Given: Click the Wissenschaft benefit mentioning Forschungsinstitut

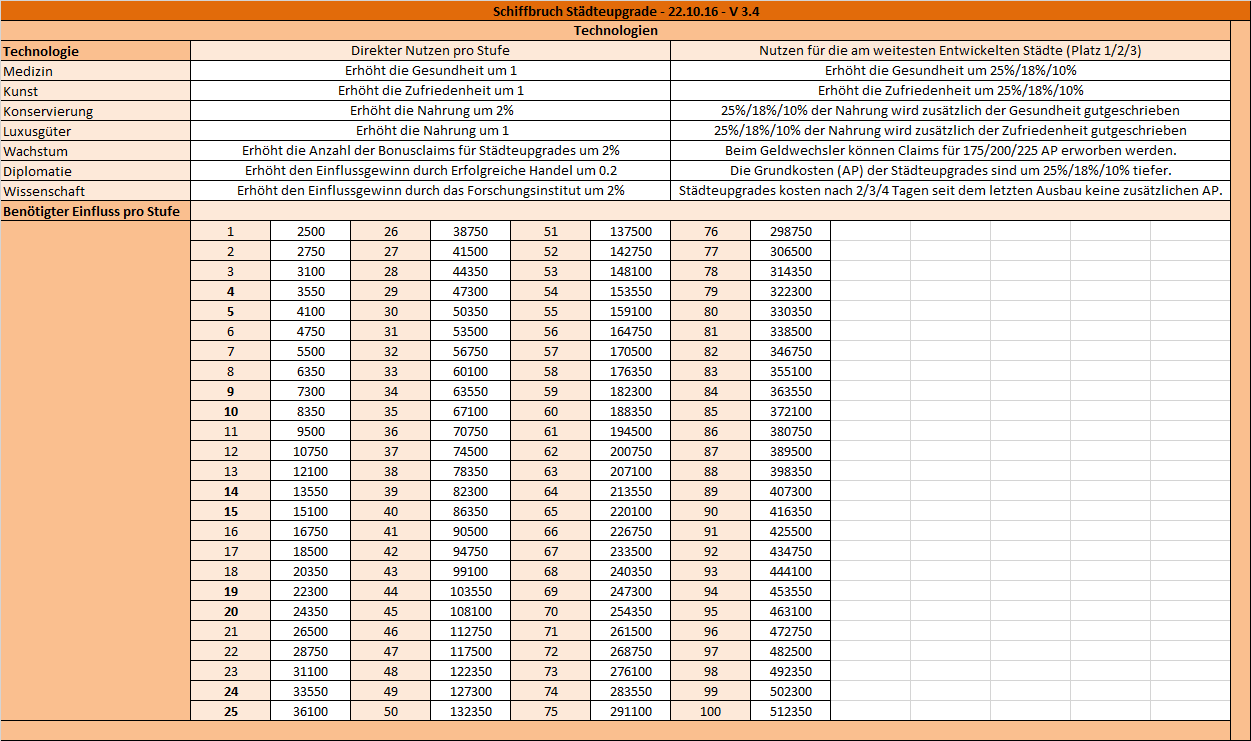Looking at the screenshot, I should click(430, 191).
